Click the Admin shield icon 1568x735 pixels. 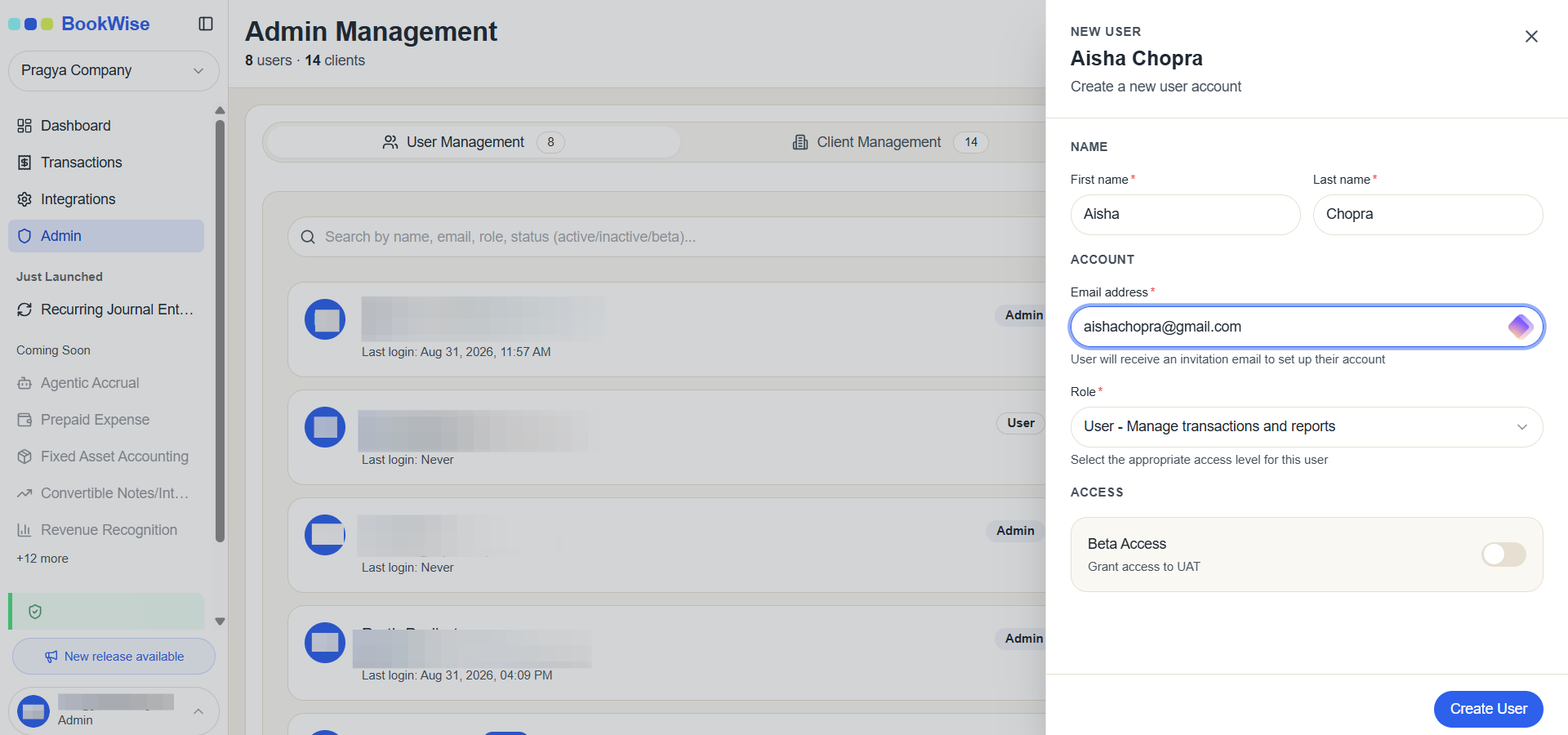24,236
